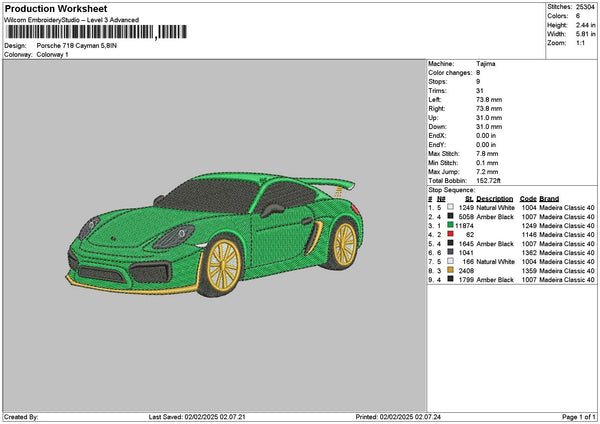
Task: Click the 'Page 1 of 1' footer text
Action: 579,417
